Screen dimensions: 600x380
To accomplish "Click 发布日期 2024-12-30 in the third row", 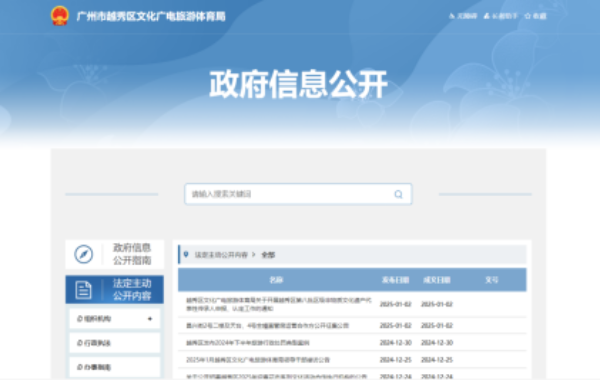I will [395, 343].
